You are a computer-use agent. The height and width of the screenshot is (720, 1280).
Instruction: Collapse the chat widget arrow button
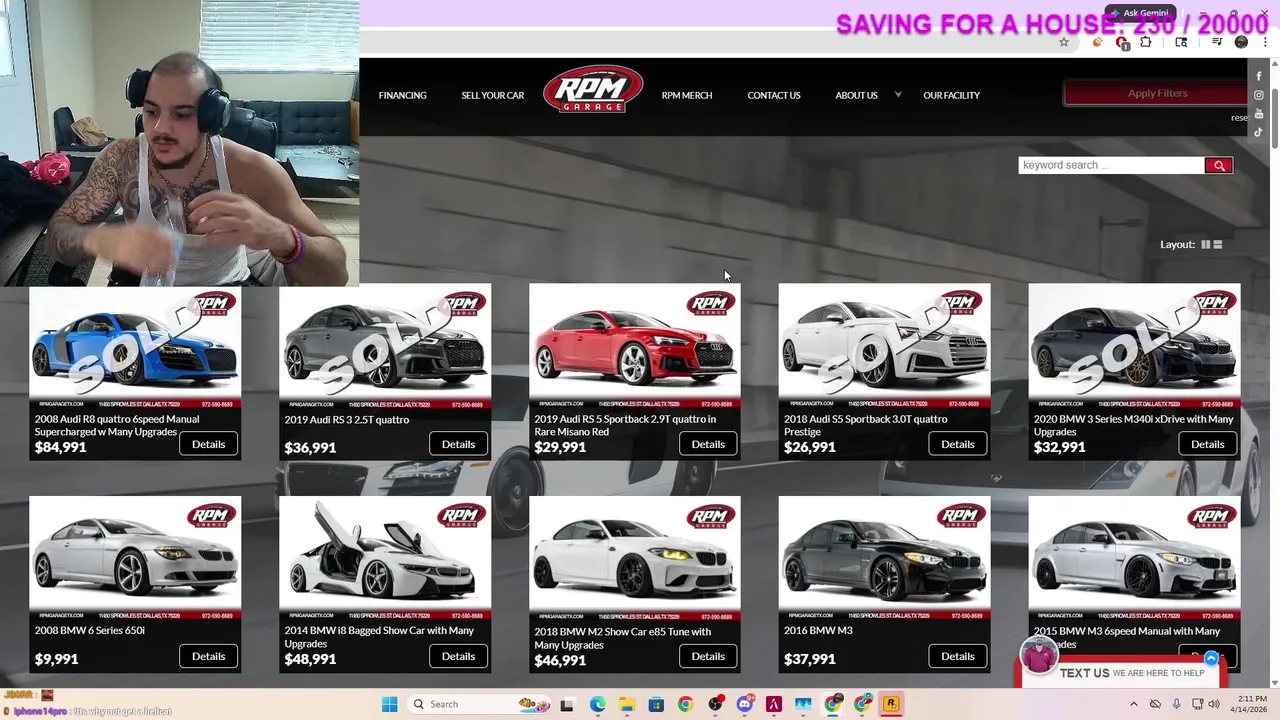coord(1211,658)
